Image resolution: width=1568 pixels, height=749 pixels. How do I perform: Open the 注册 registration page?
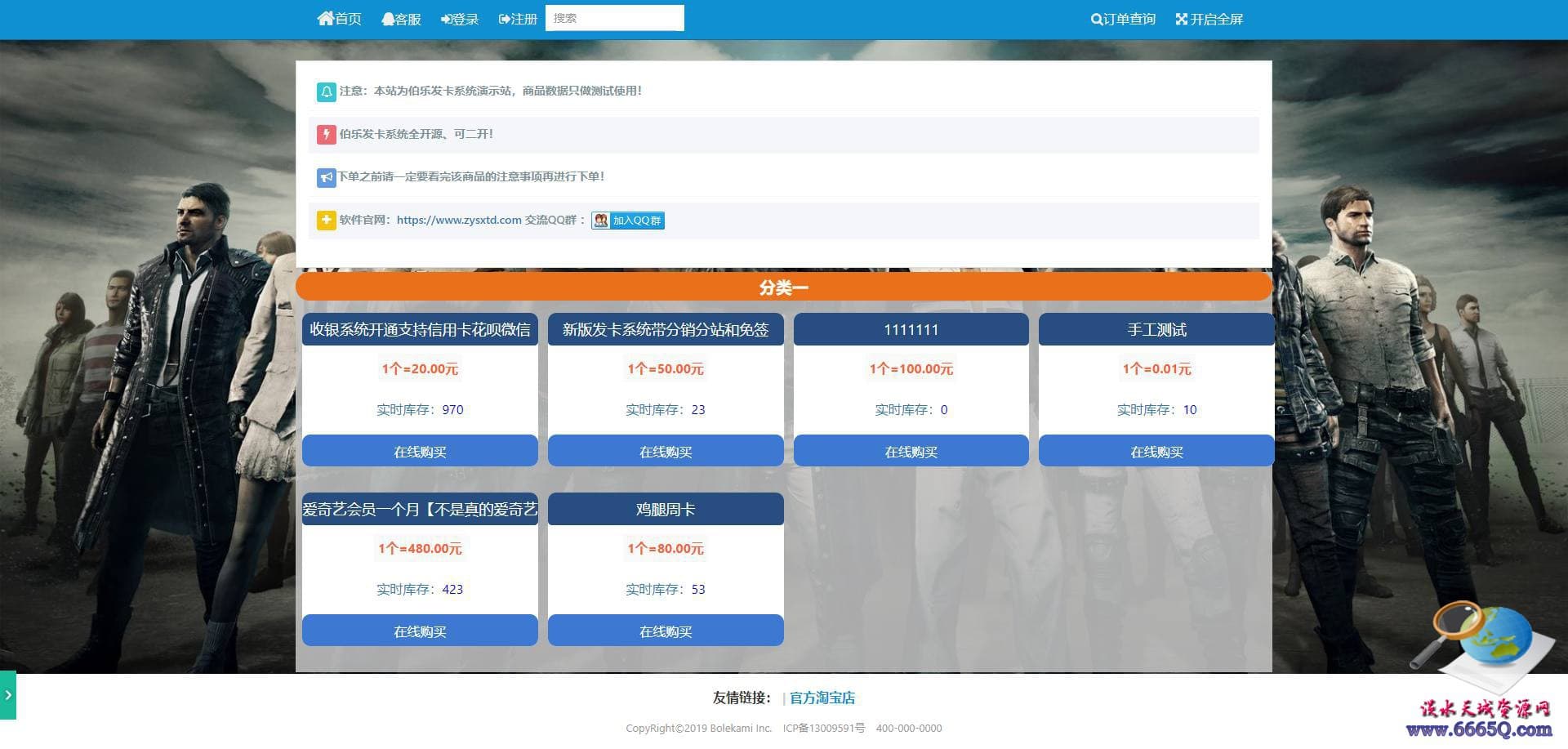518,19
